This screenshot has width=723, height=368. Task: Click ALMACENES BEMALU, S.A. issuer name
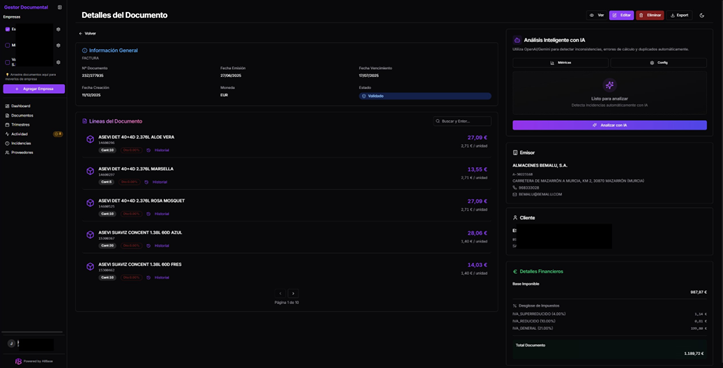pyautogui.click(x=540, y=166)
